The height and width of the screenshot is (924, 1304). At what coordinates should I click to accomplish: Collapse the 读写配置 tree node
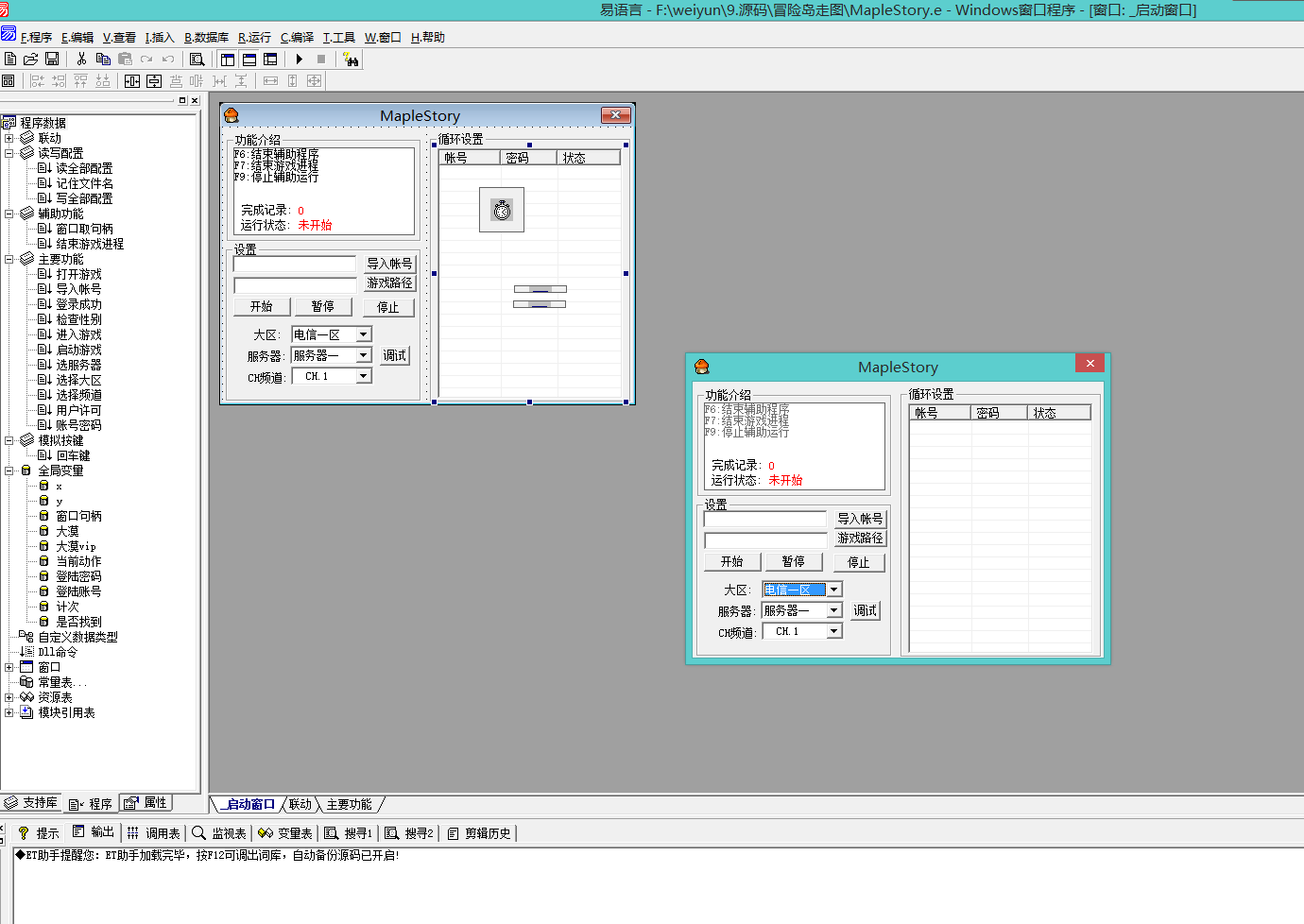tap(9, 153)
